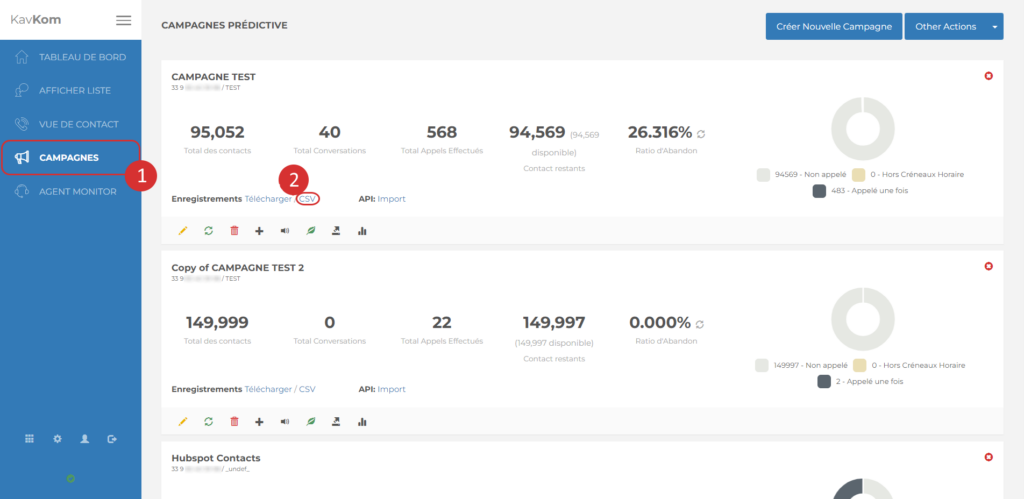
Task: Toggle the red status circle on Hubspot Contacts
Action: (x=988, y=457)
